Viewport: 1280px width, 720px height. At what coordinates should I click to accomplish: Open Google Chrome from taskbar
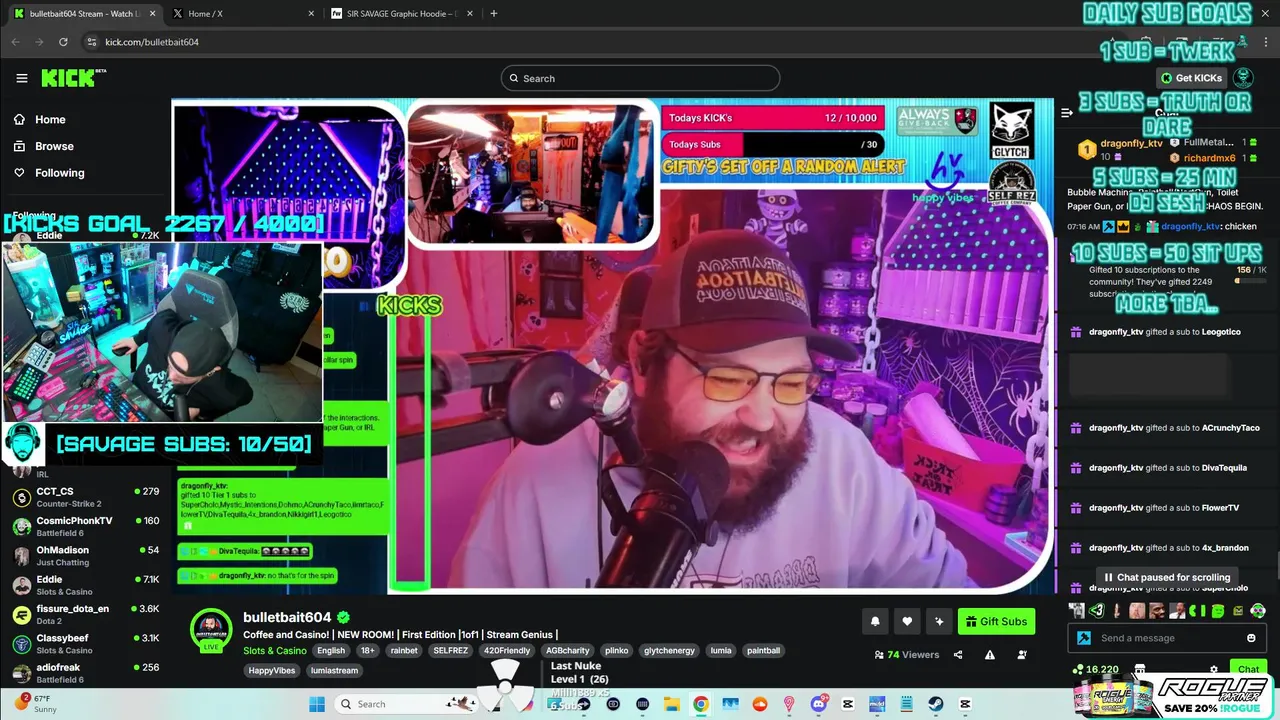(x=701, y=704)
